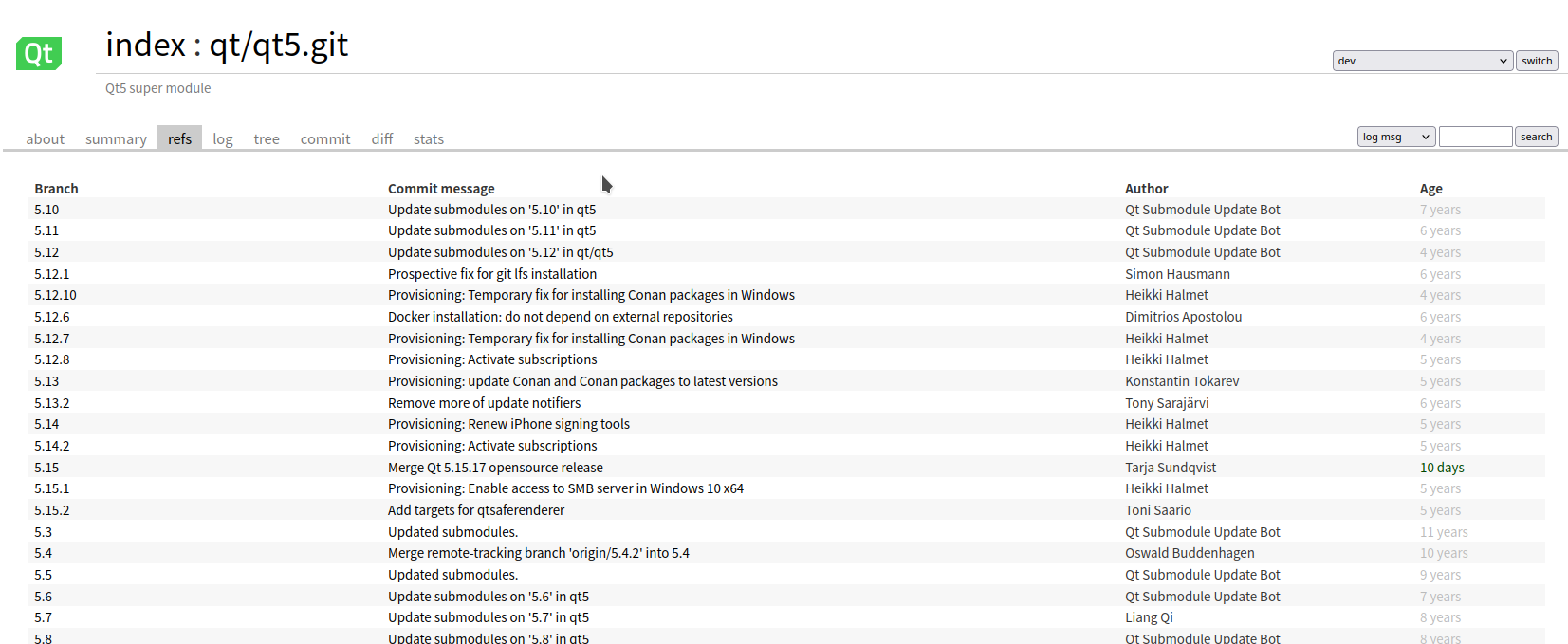
Task: Open branch 5.14
Action: pos(46,424)
